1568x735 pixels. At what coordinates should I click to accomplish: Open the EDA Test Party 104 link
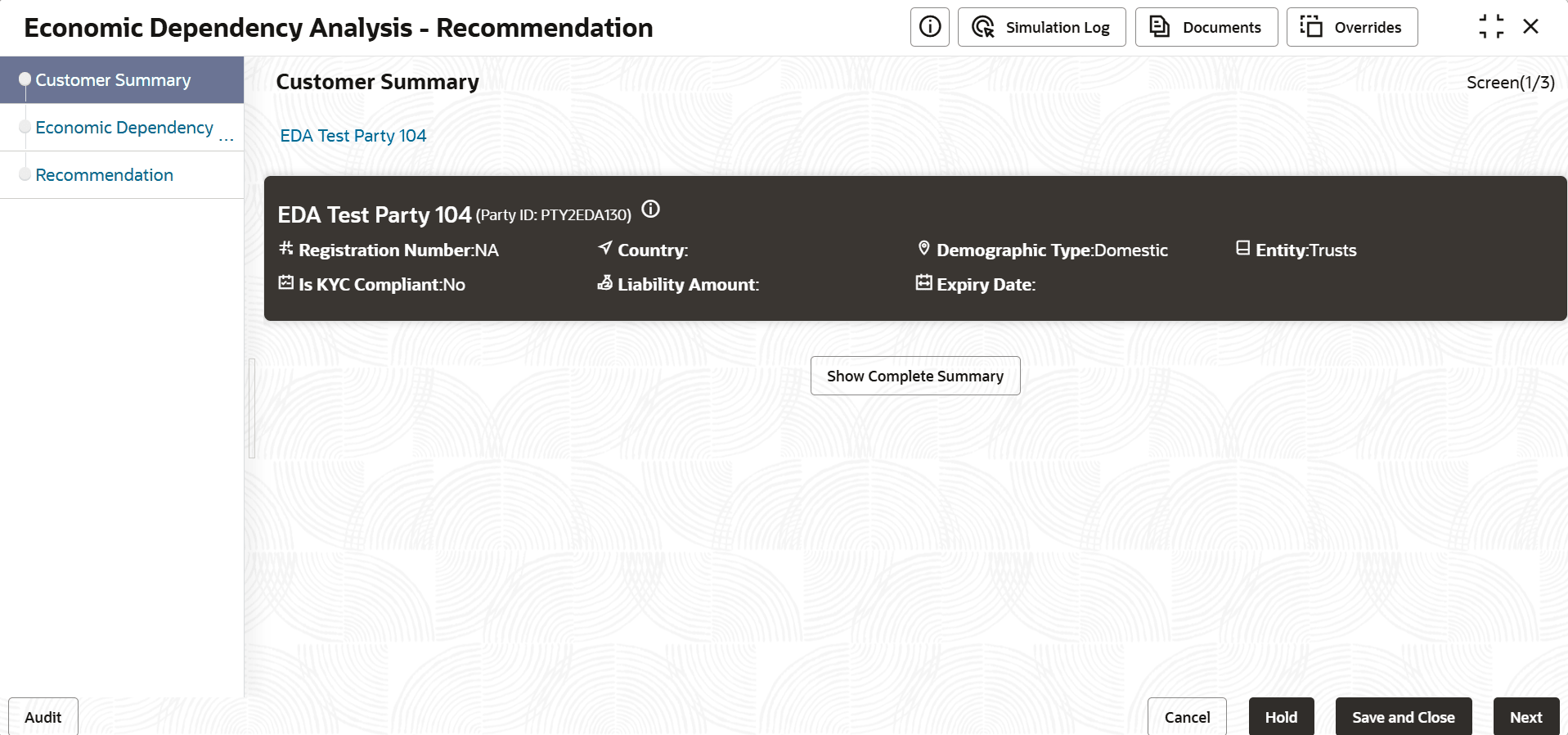point(353,136)
